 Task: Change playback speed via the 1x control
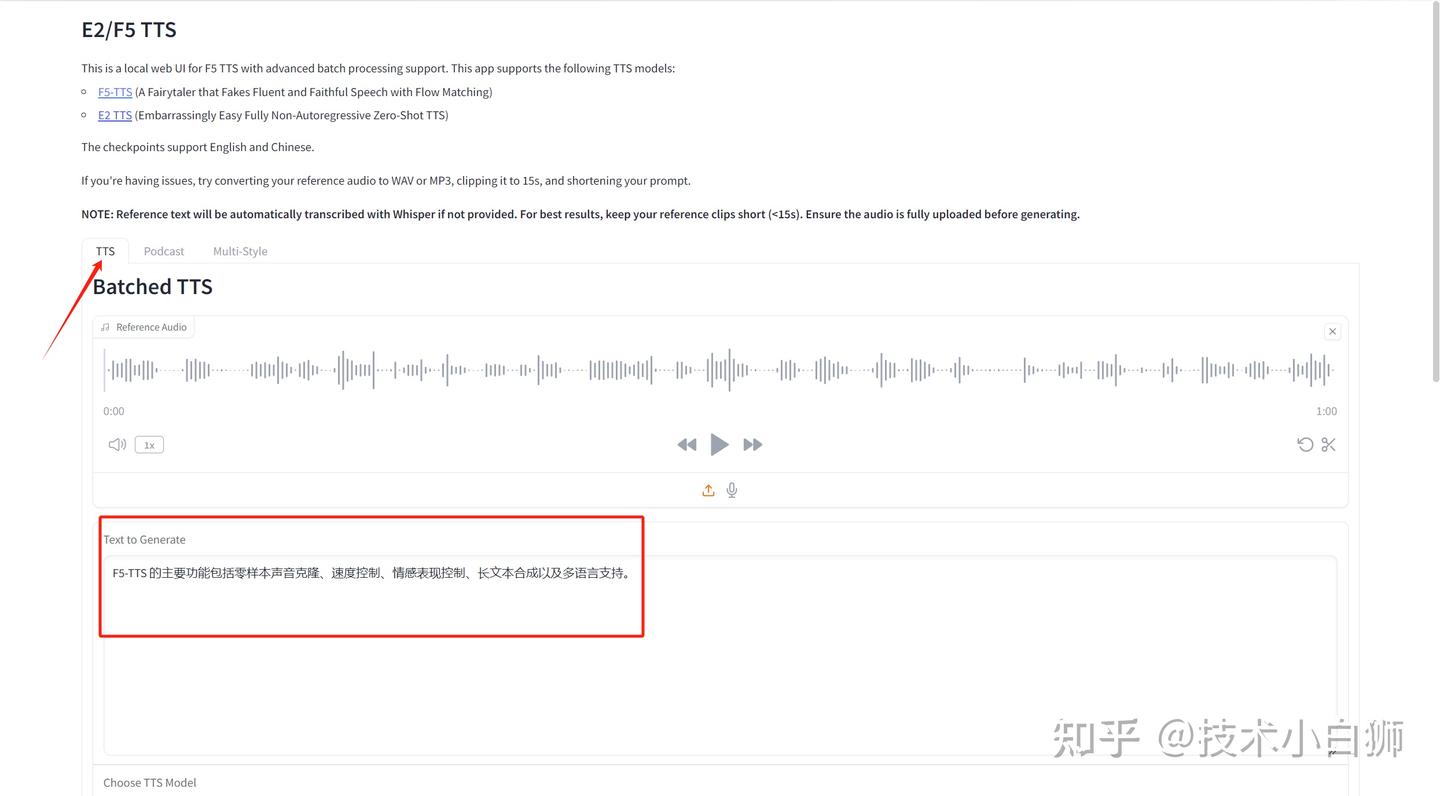click(148, 444)
